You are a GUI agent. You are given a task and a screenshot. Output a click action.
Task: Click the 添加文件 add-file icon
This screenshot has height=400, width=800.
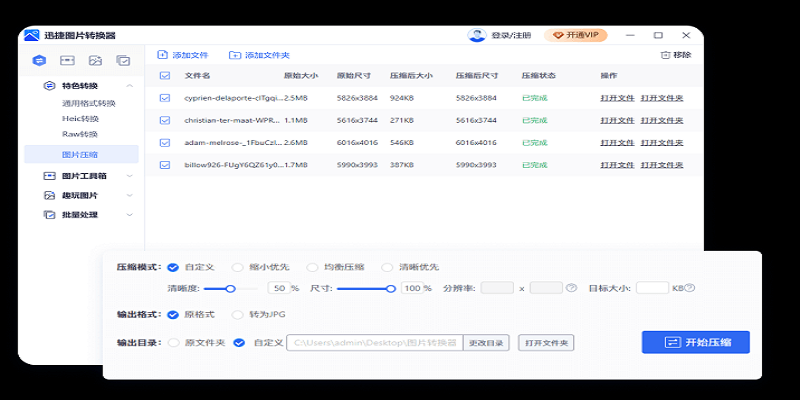coord(164,55)
